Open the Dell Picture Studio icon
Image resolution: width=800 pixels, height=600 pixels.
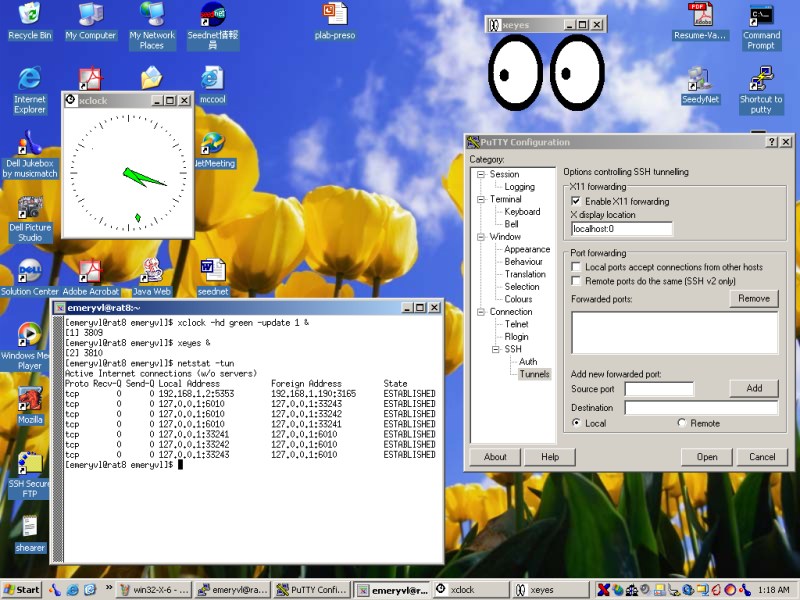click(29, 208)
